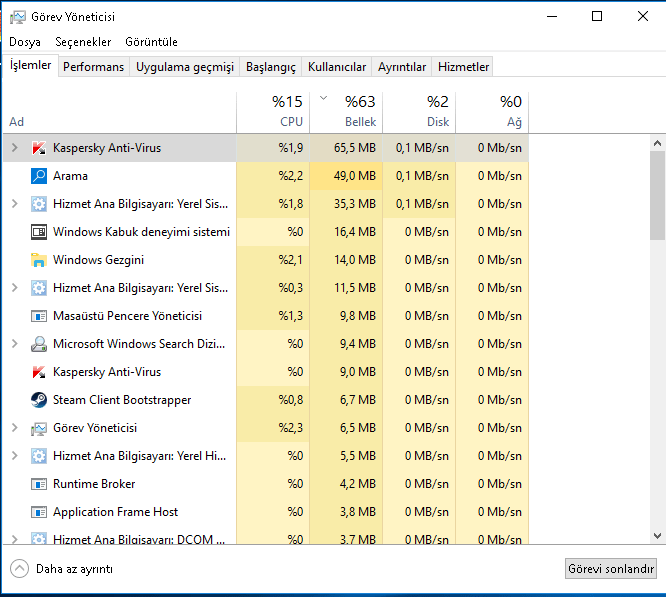Viewport: 666px width, 597px height.
Task: Click the 6,7 MB memory value of Steam
Action: click(358, 400)
